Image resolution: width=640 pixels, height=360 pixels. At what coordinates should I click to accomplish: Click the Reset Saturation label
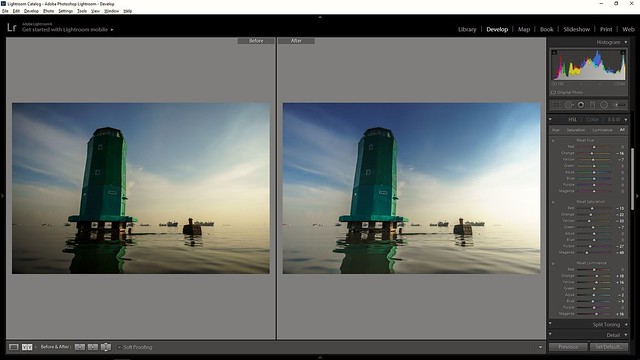coord(591,202)
